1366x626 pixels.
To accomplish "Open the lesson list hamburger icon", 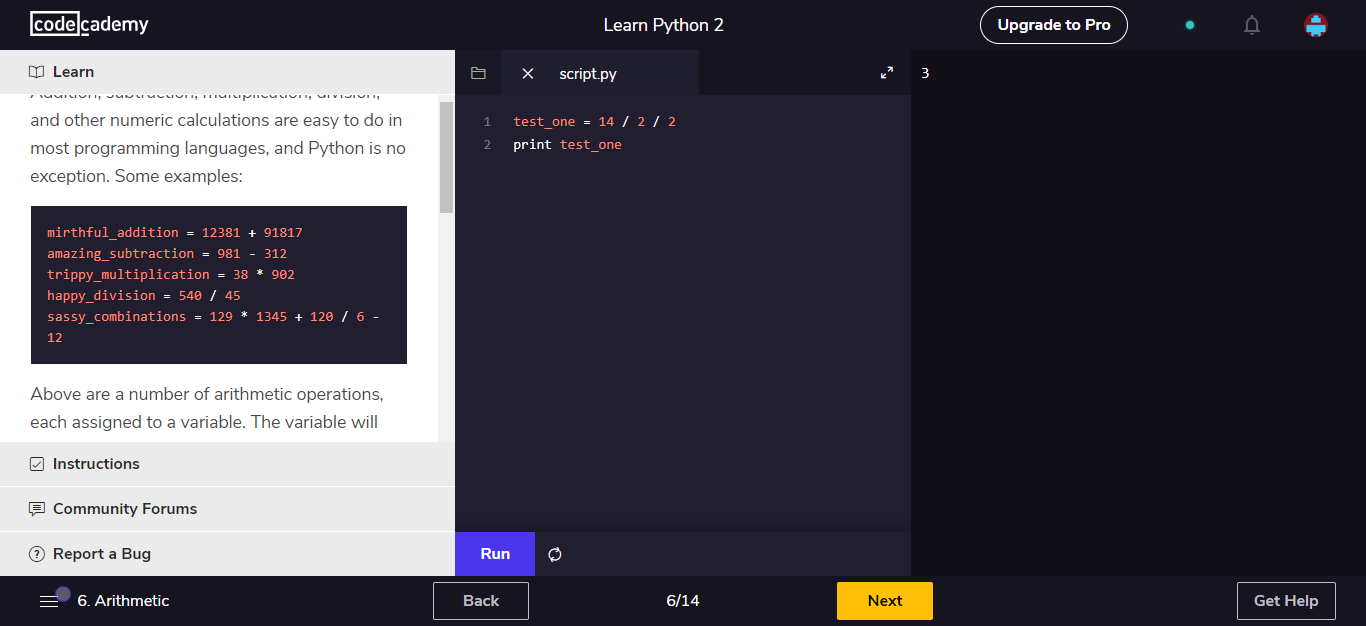I will (x=47, y=600).
